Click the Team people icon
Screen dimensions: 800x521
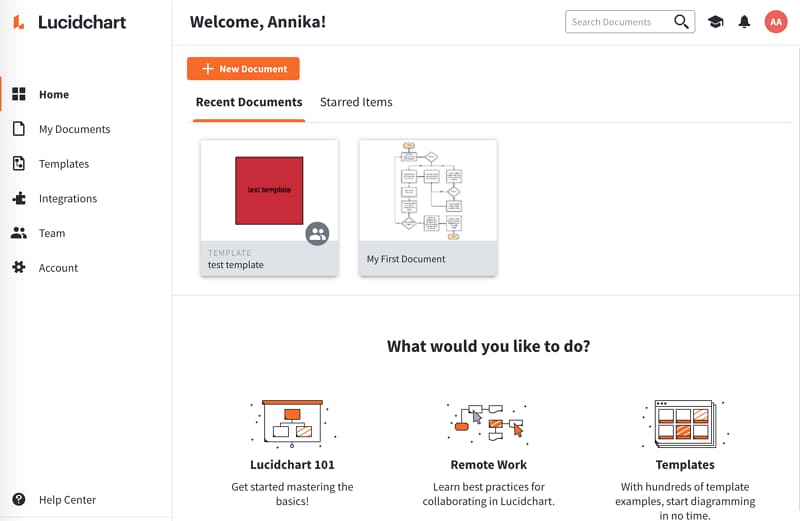tap(18, 233)
